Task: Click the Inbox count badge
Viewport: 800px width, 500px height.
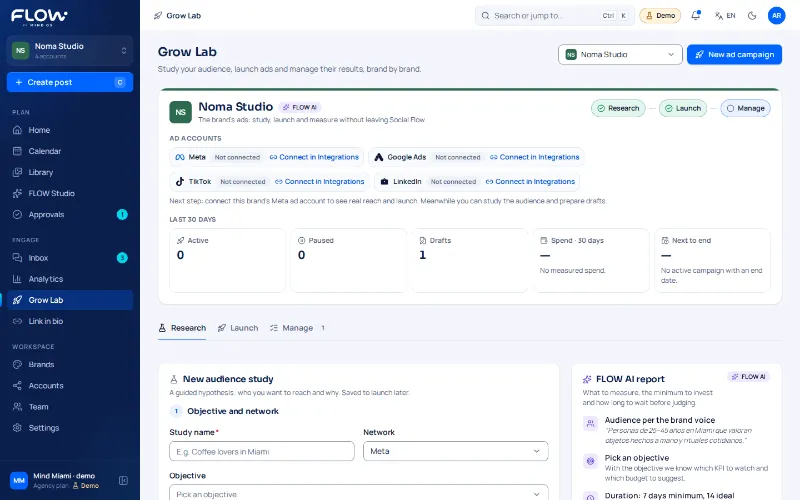Action: tap(122, 258)
